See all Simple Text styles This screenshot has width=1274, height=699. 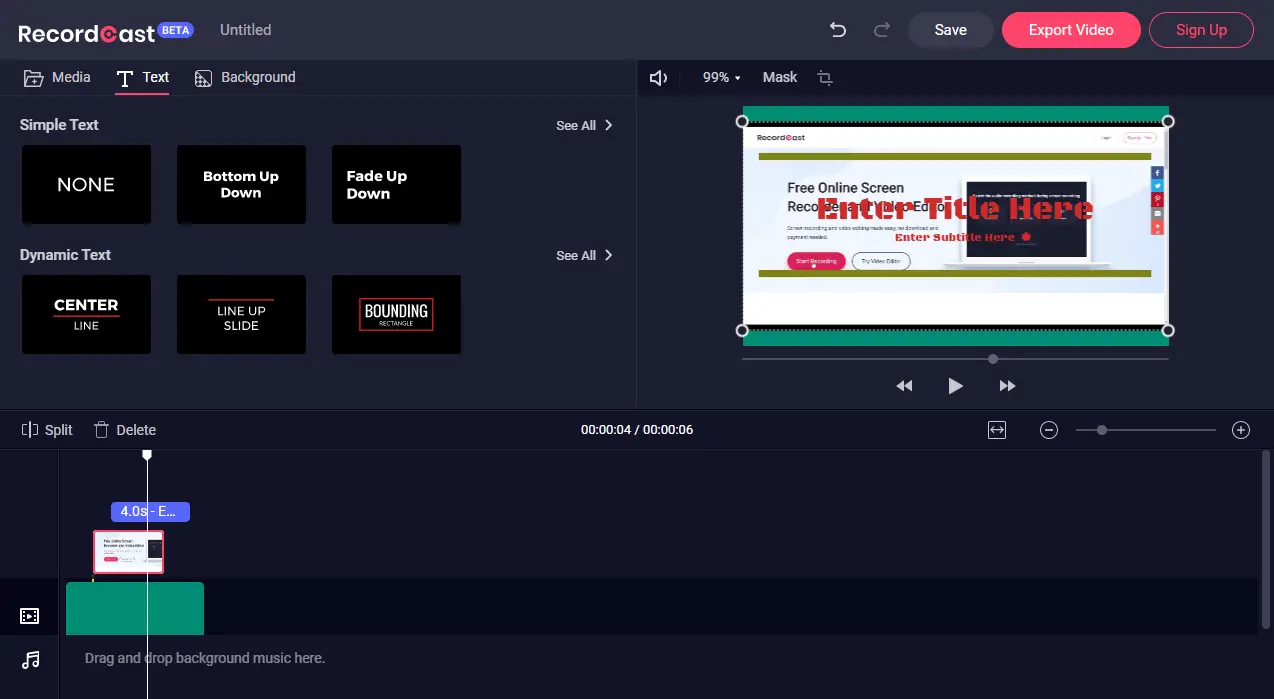(585, 125)
